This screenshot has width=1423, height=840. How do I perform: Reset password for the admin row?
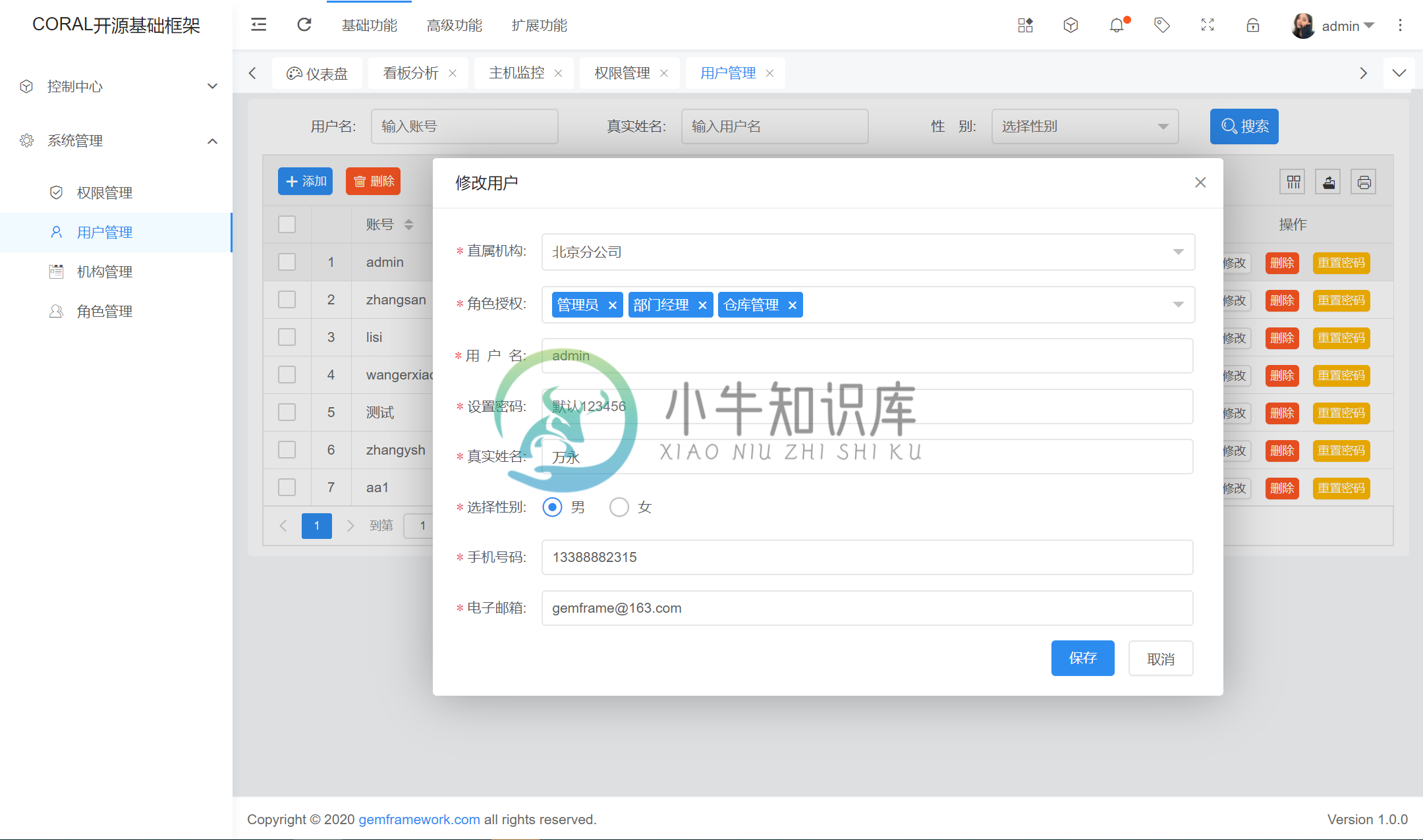click(x=1341, y=263)
